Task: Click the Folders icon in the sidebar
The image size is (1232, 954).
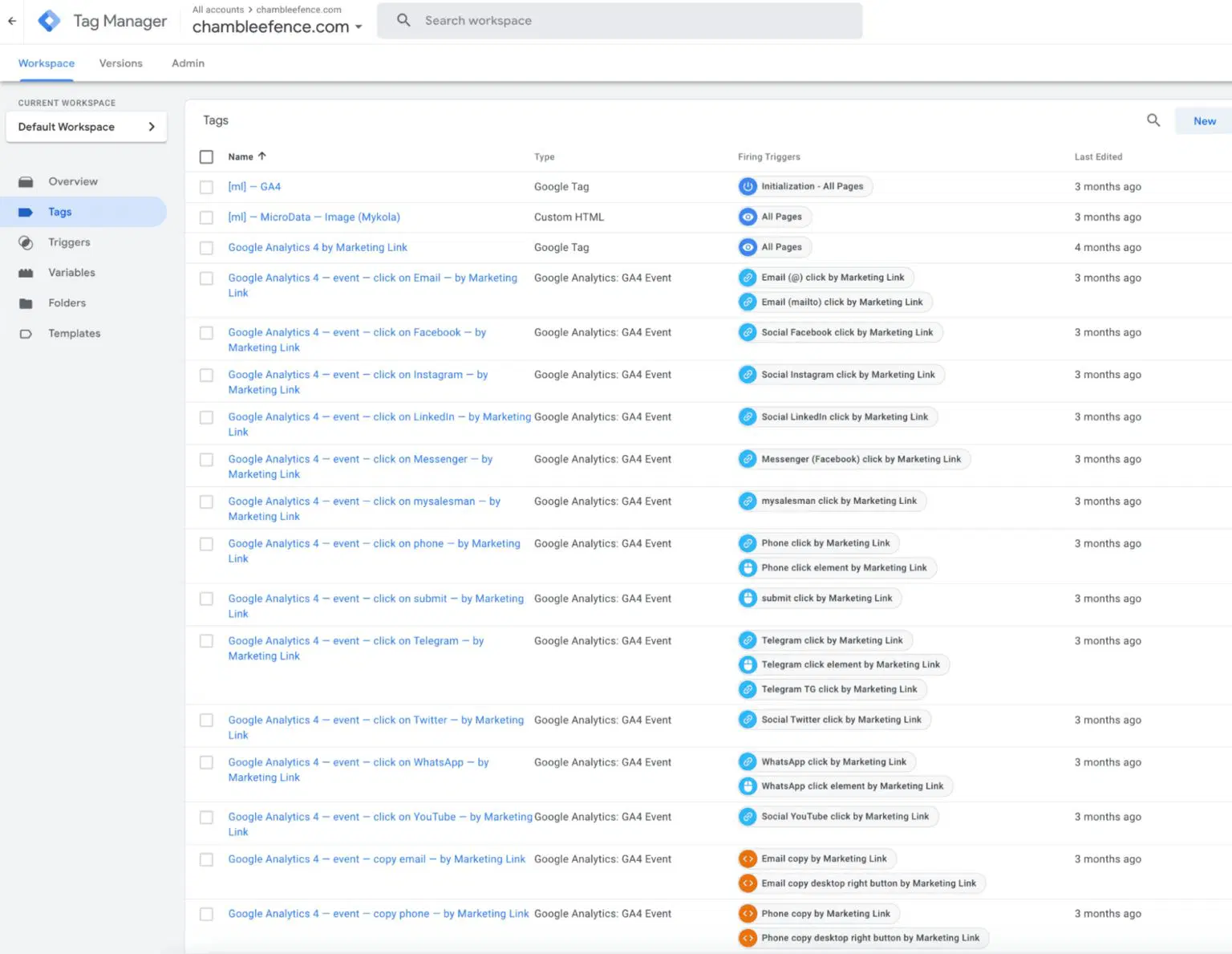Action: [26, 303]
